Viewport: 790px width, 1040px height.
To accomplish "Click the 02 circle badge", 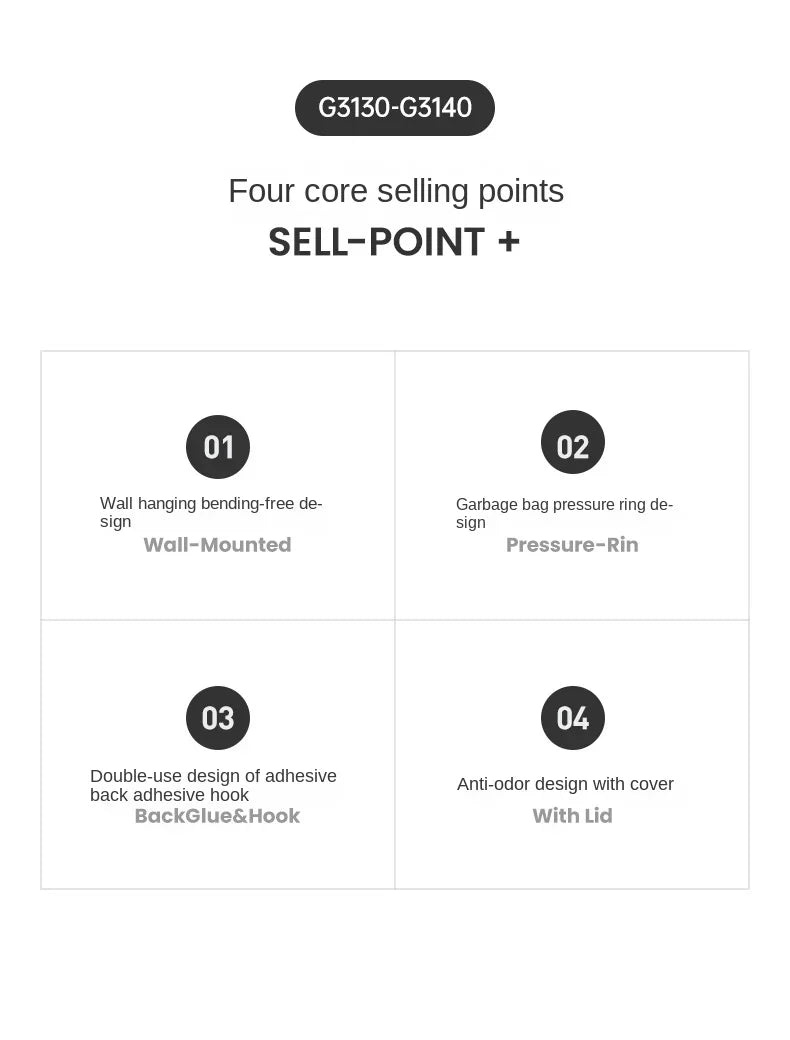I will (572, 442).
